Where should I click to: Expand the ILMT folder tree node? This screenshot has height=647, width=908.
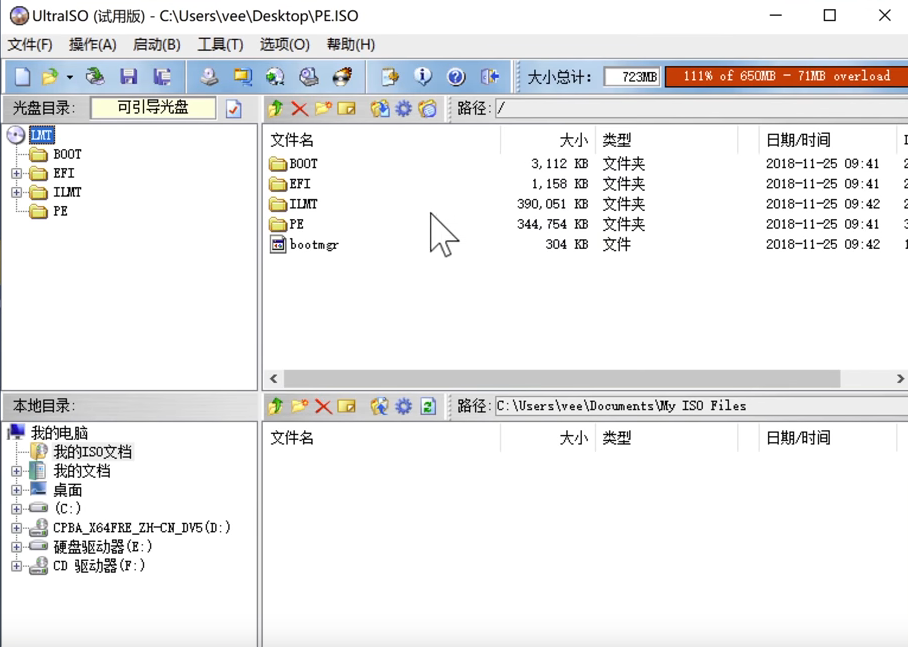point(16,192)
